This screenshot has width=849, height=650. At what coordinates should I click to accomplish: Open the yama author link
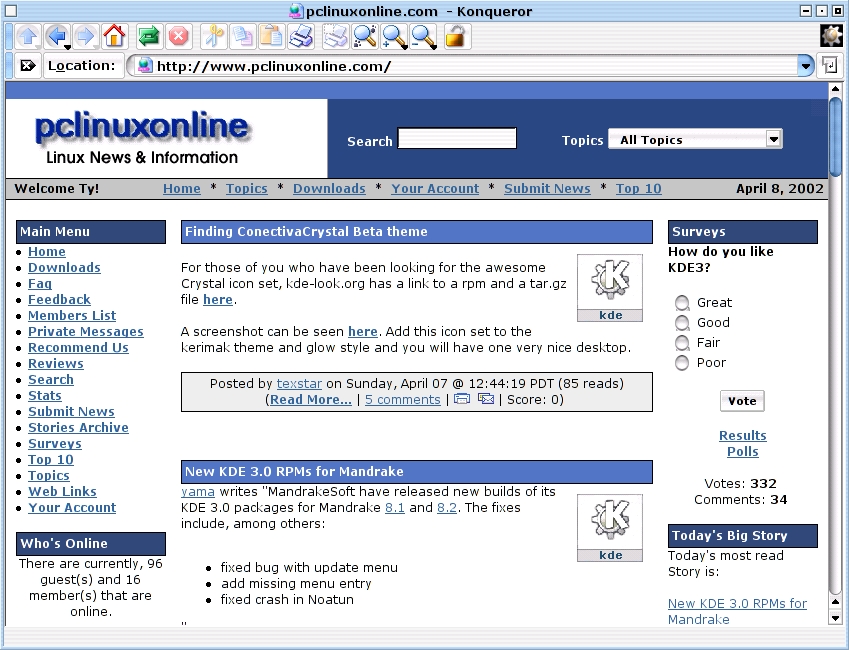point(198,492)
